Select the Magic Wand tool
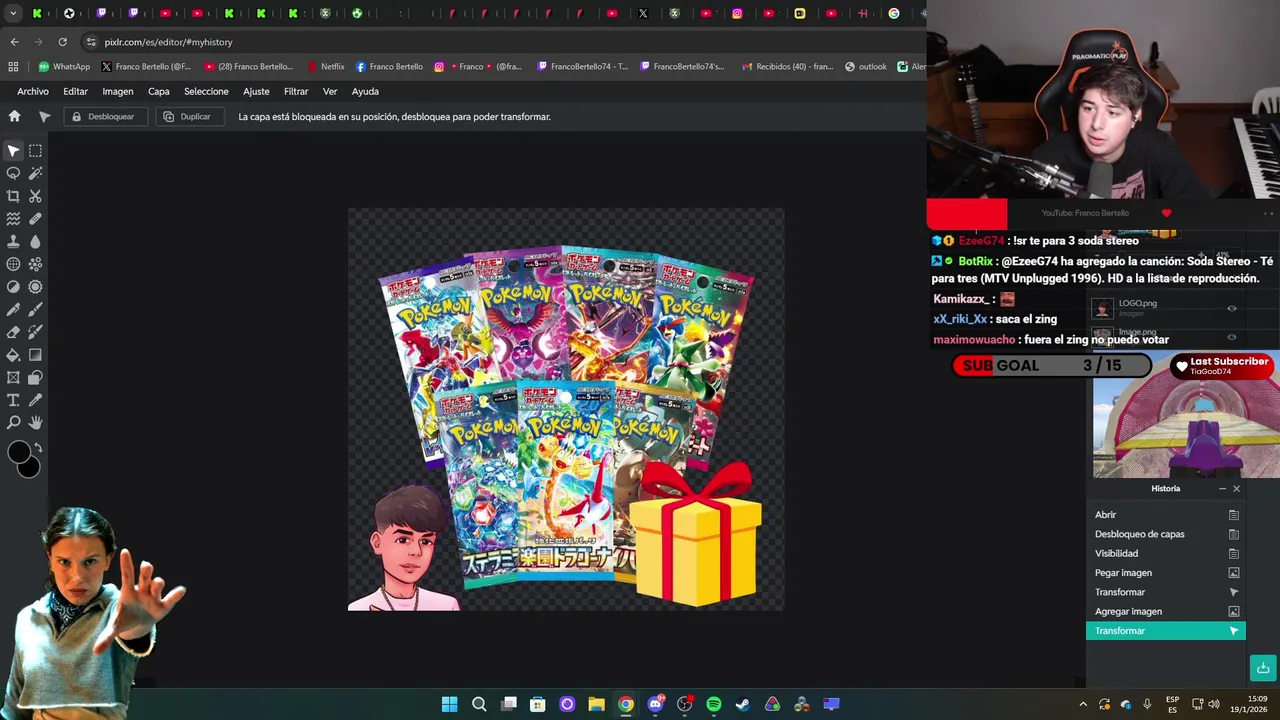This screenshot has height=720, width=1280. tap(35, 173)
